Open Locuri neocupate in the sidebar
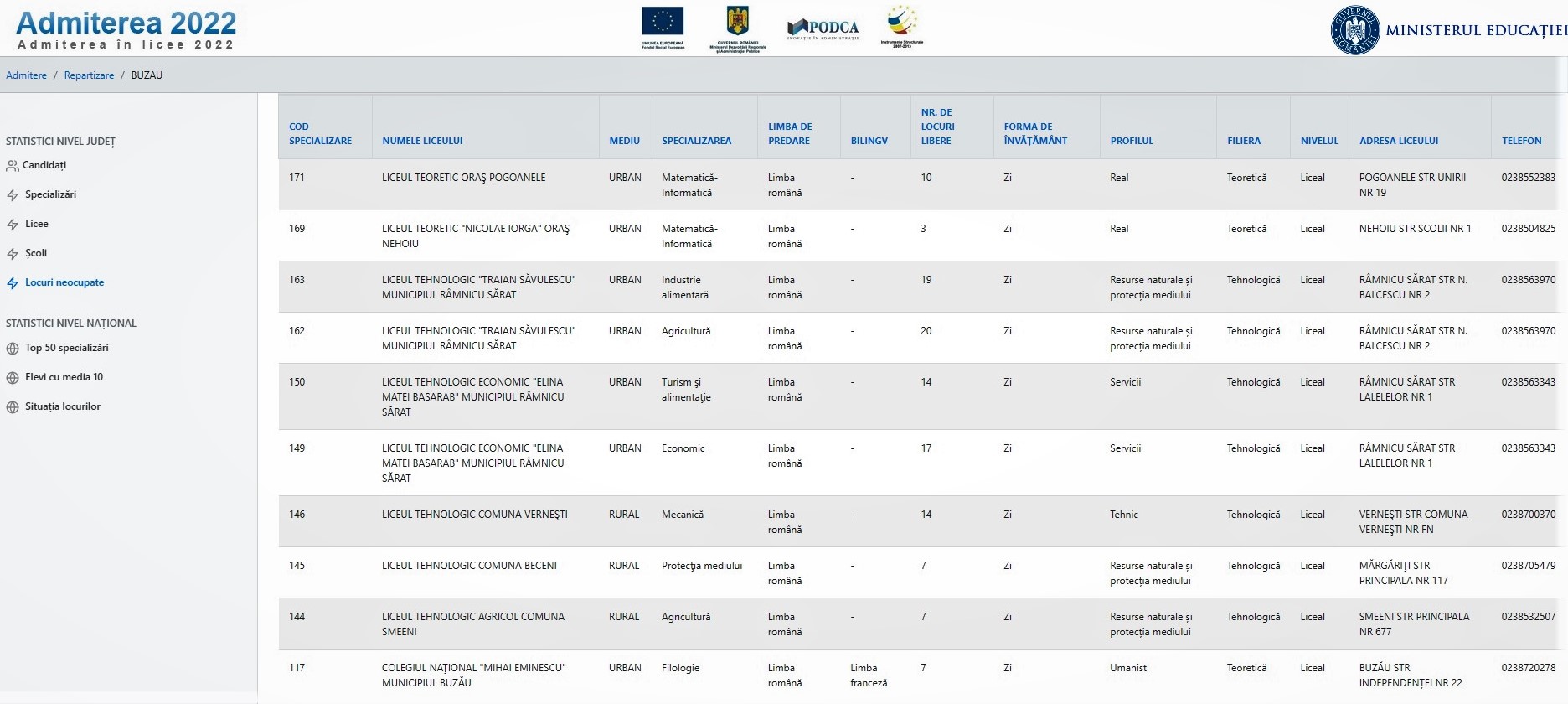Image resolution: width=1568 pixels, height=704 pixels. (64, 282)
